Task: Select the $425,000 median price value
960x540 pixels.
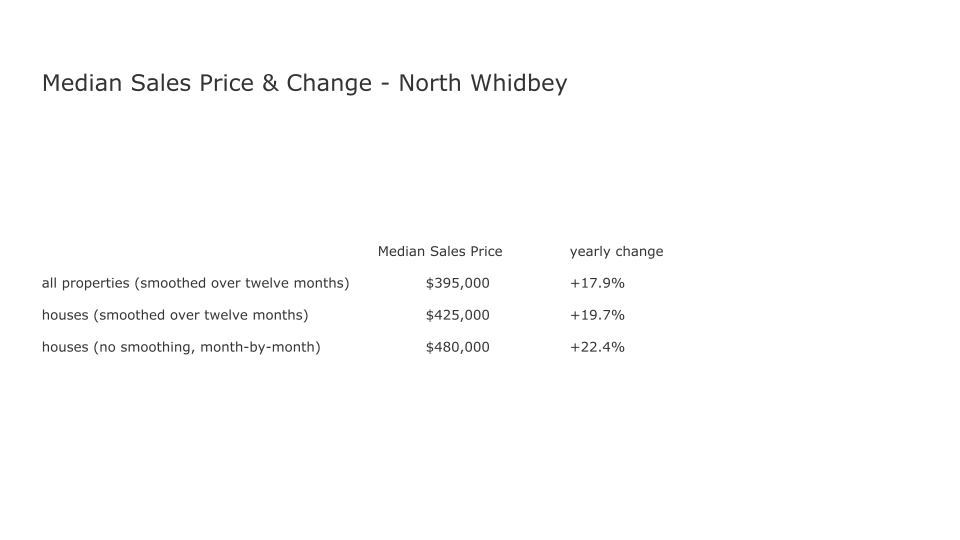Action: click(x=457, y=315)
